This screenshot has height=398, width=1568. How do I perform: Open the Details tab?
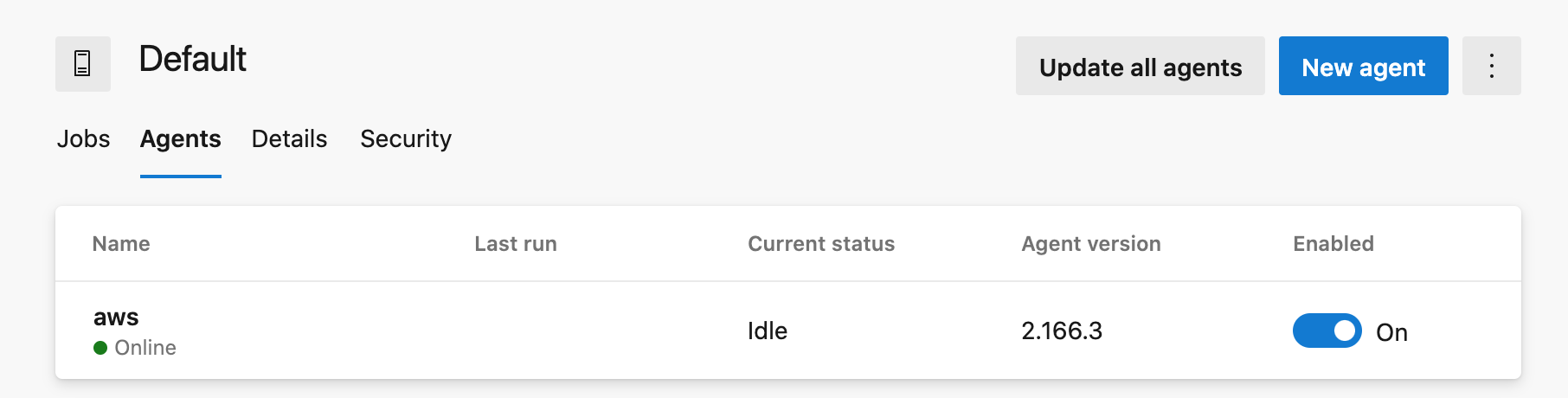tap(289, 138)
